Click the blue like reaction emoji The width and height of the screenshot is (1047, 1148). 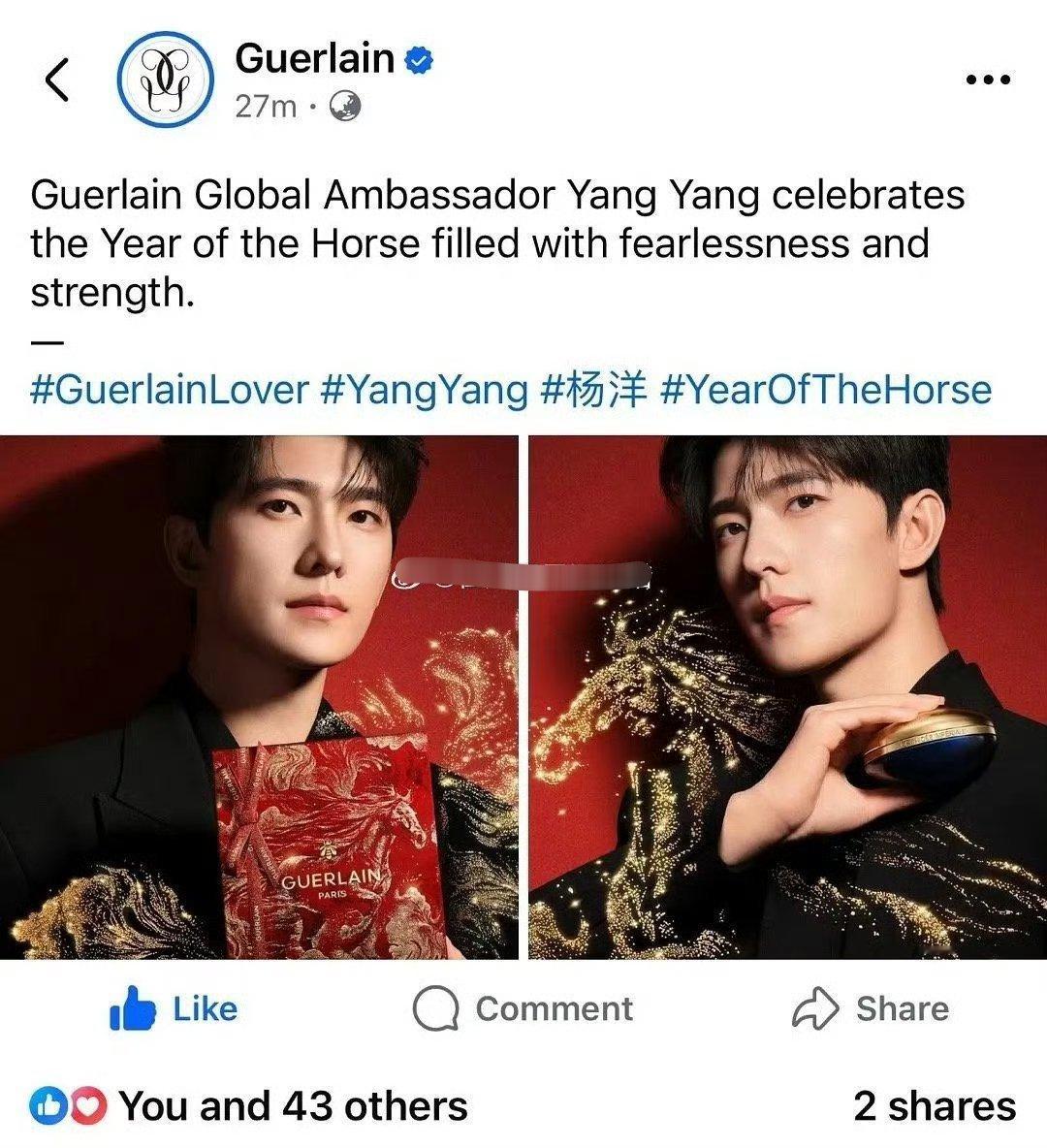tap(48, 1106)
